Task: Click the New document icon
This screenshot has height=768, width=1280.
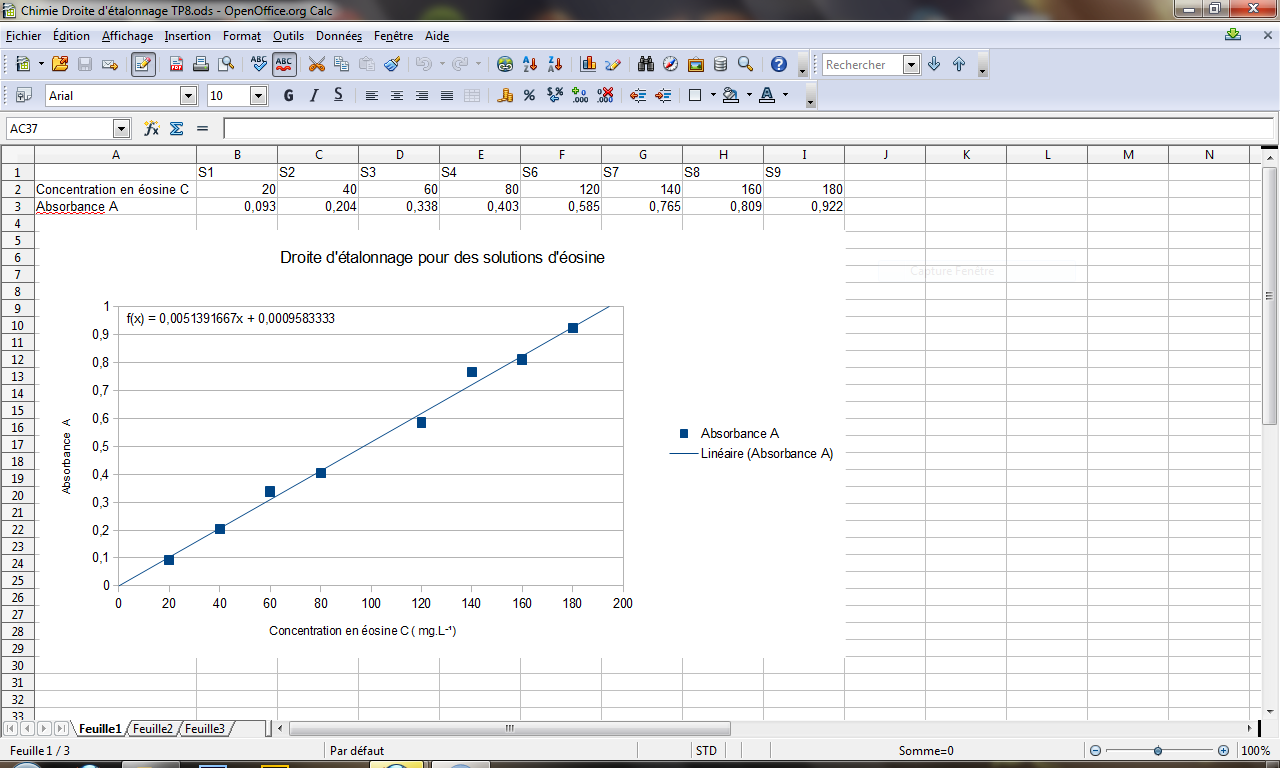Action: pos(22,64)
